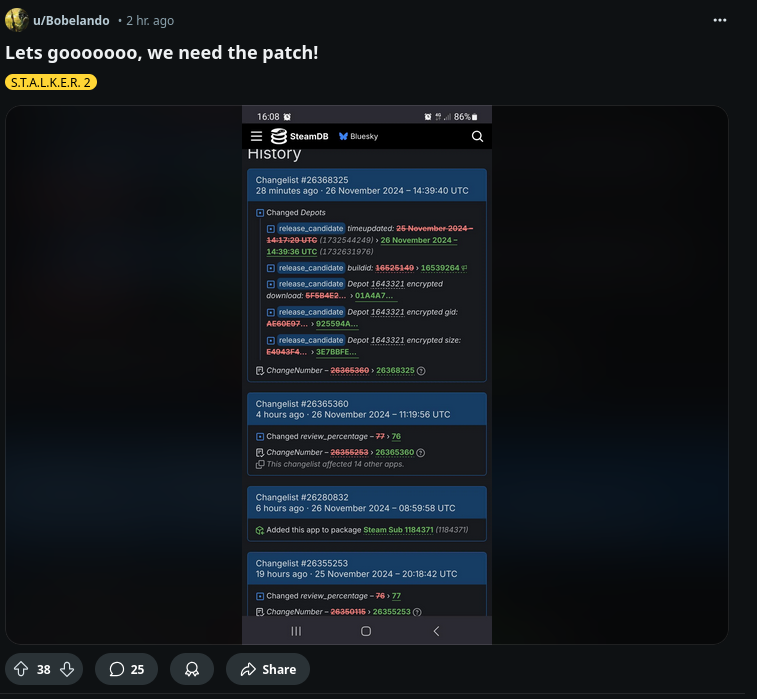Tap the Android recent apps button
Viewport: 757px width, 699px height.
click(296, 631)
